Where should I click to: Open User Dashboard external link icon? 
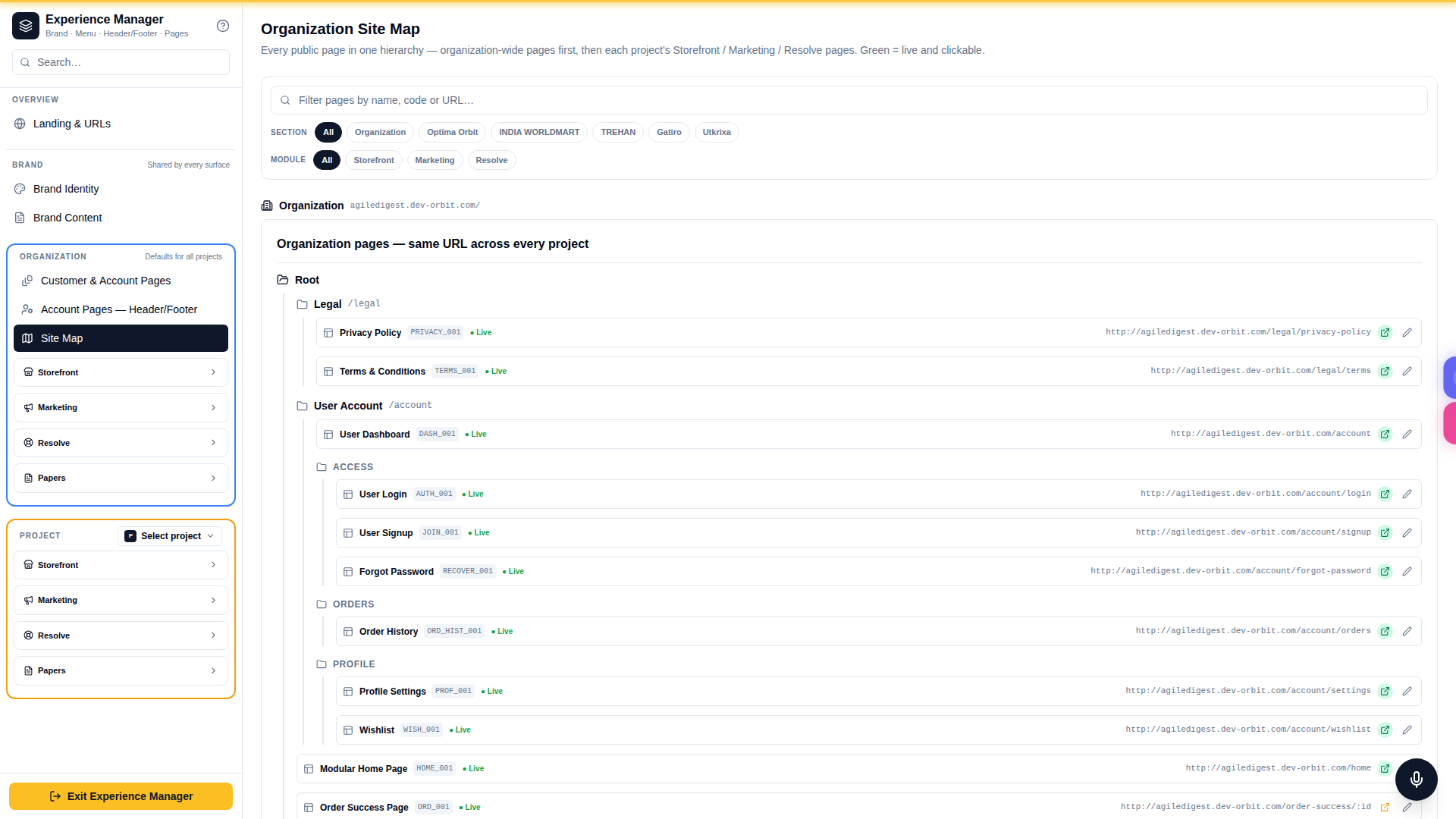[x=1385, y=435]
